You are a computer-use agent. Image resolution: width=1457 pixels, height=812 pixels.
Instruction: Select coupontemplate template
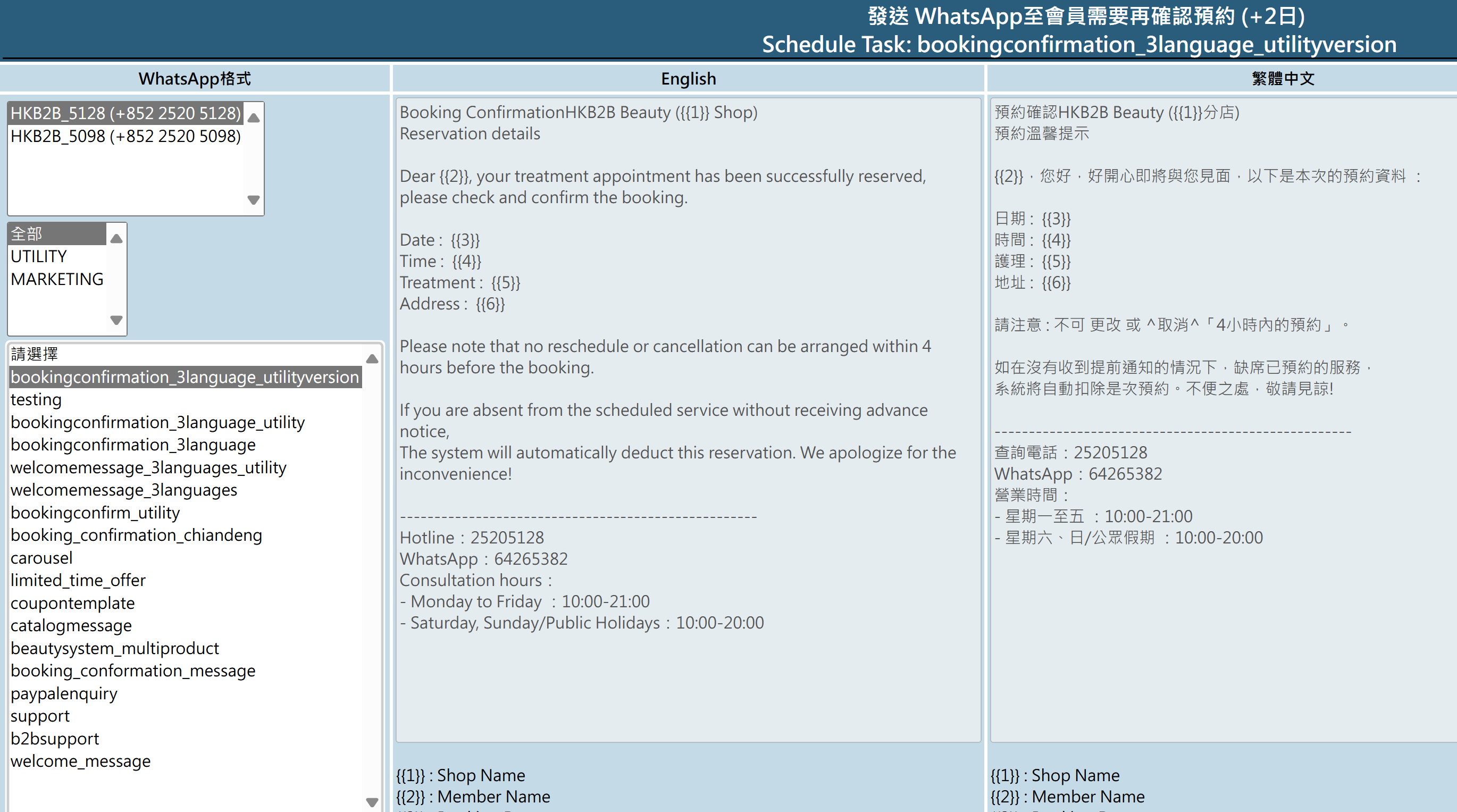click(x=186, y=603)
